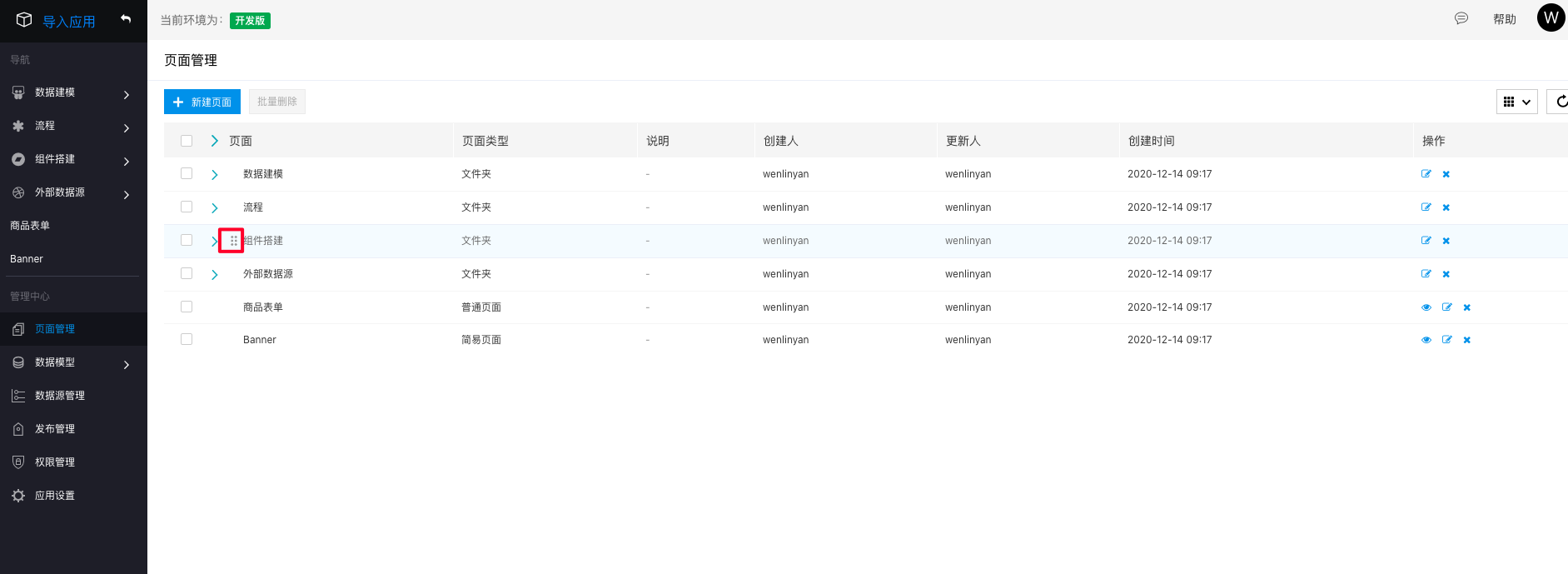Click the 帮助 link in header
The height and width of the screenshot is (574, 1568).
(1504, 19)
